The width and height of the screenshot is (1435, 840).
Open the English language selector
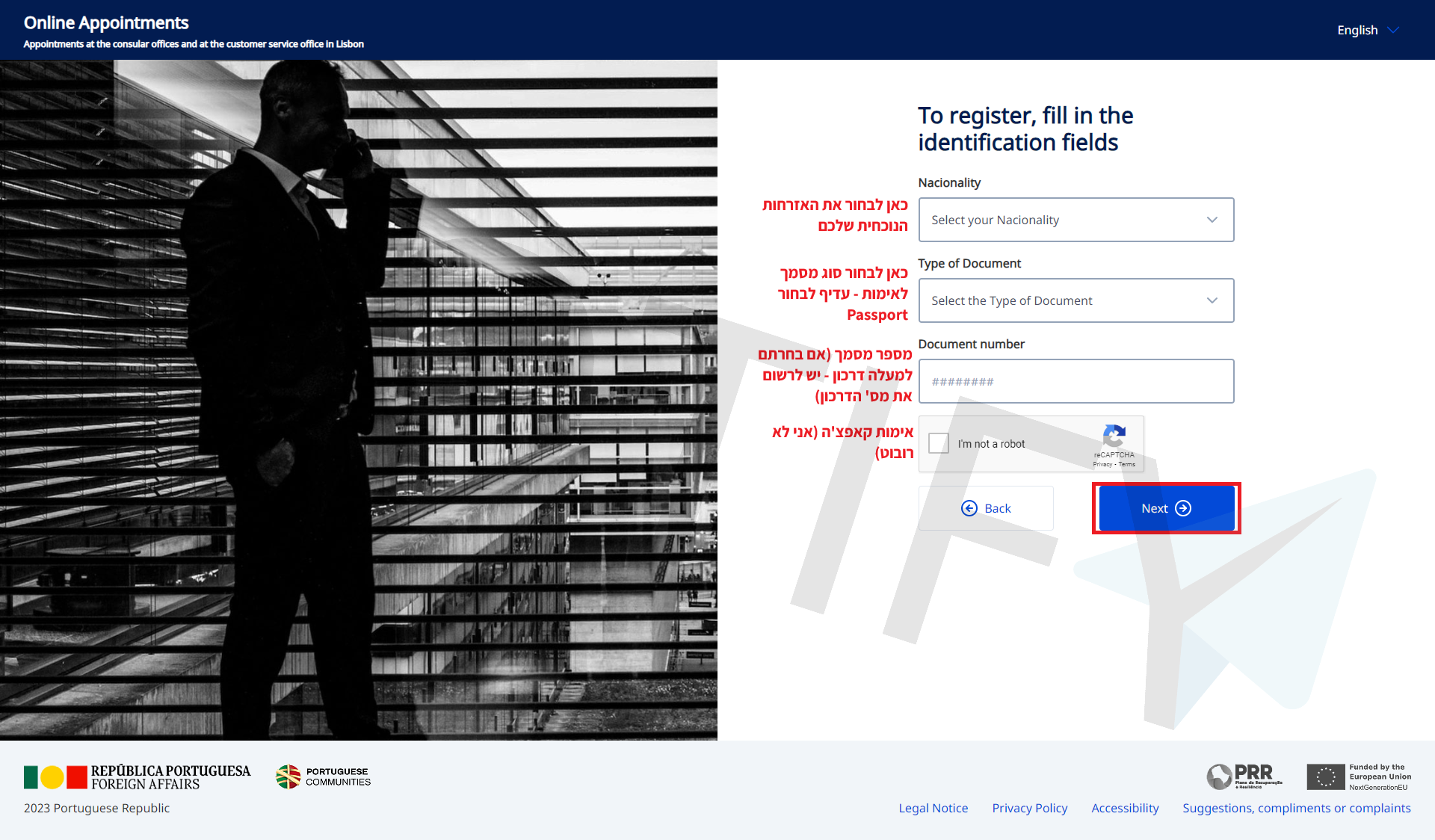click(1357, 30)
